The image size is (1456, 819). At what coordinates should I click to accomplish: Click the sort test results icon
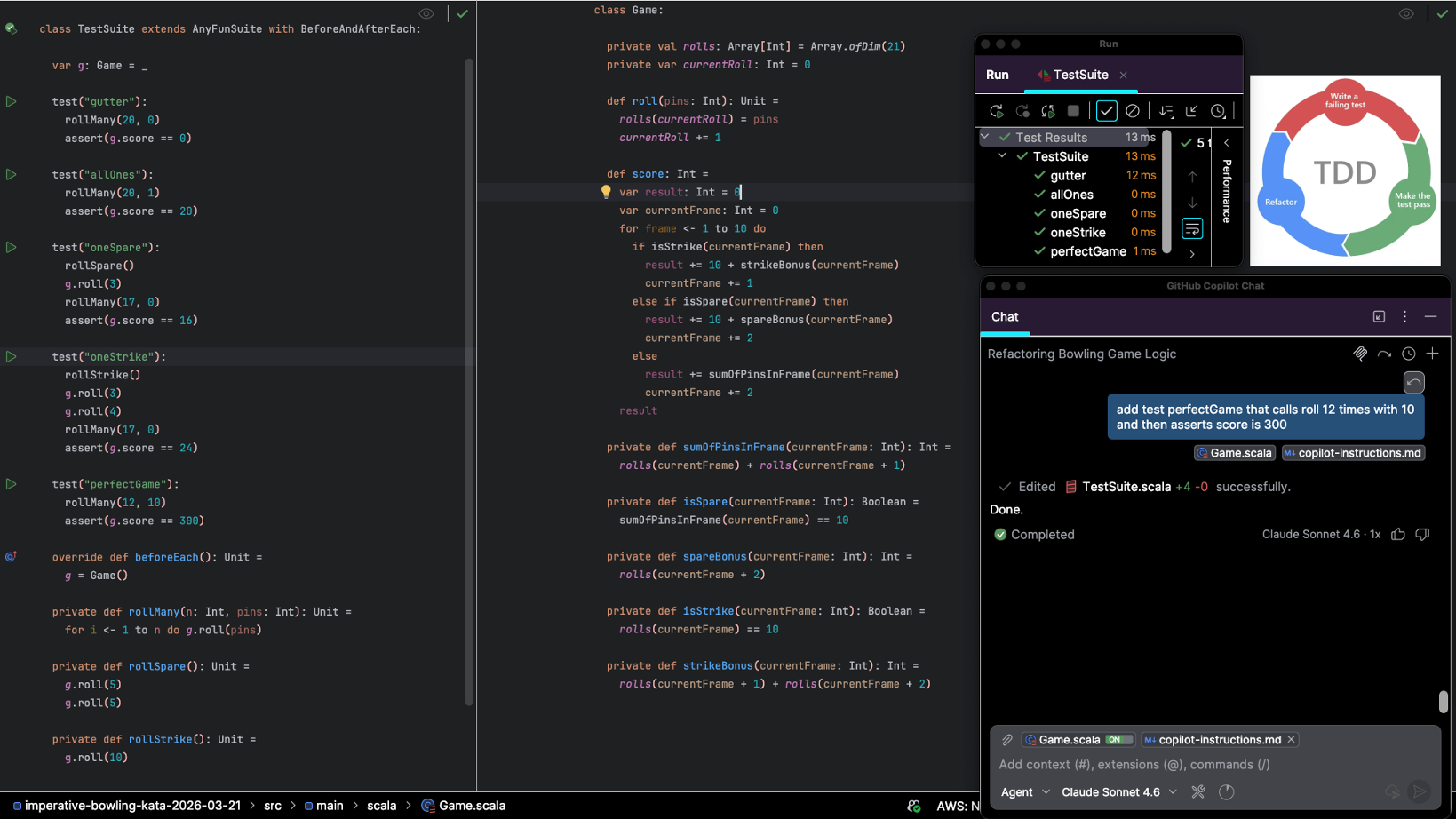(x=1166, y=111)
